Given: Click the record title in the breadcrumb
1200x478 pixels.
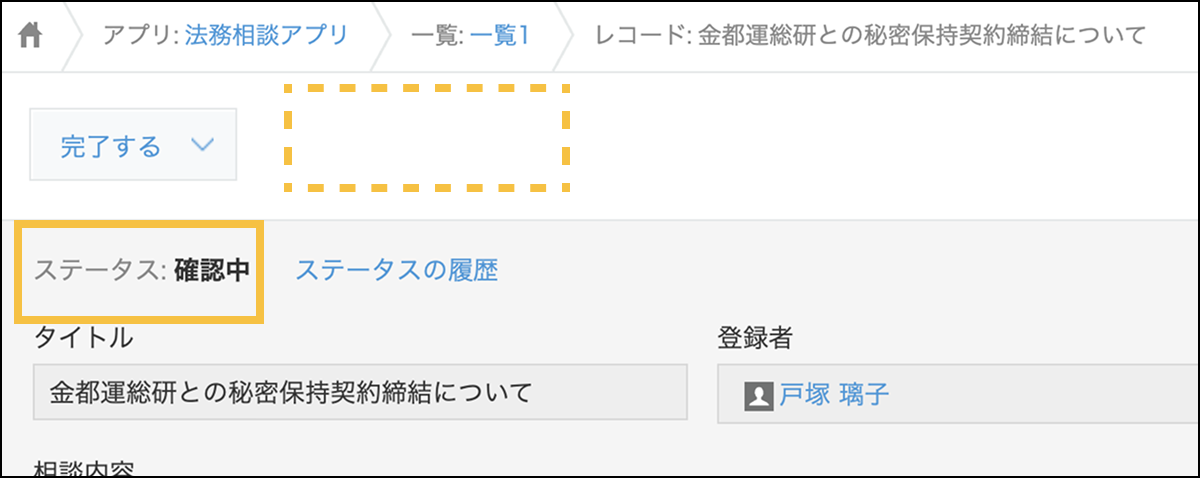Looking at the screenshot, I should tap(920, 36).
